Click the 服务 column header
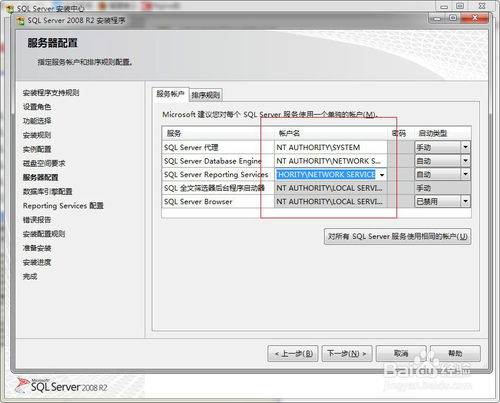 [x=174, y=133]
